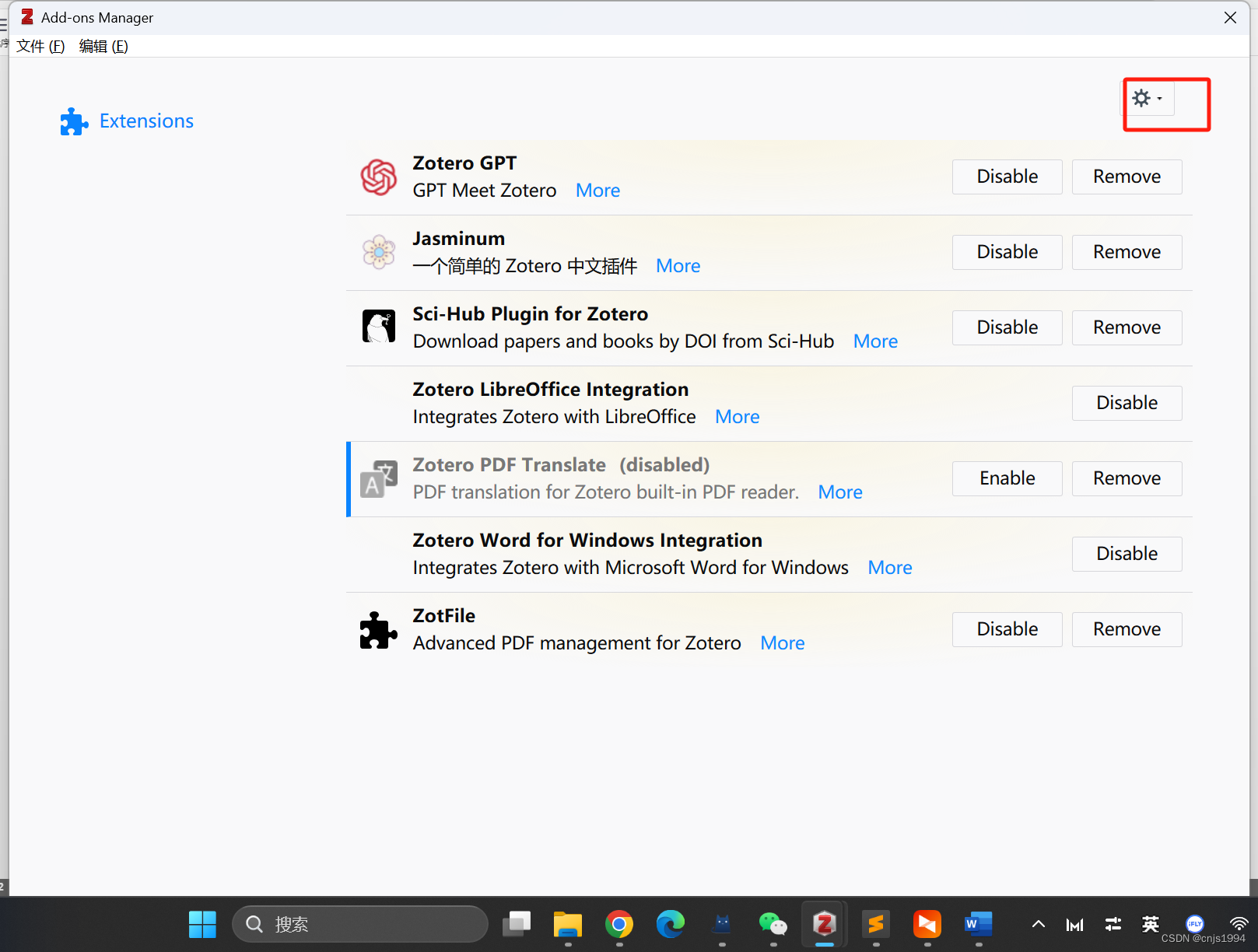Open Microsoft Word from the taskbar
Screen dimensions: 1258x952
[x=979, y=924]
